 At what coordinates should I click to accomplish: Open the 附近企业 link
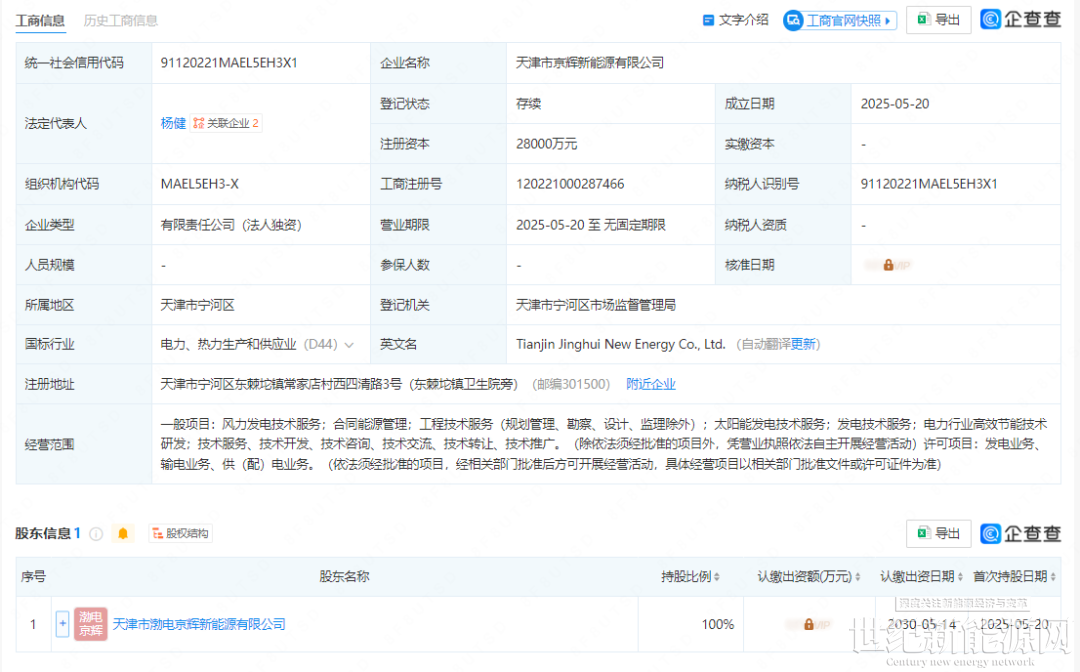[x=651, y=384]
